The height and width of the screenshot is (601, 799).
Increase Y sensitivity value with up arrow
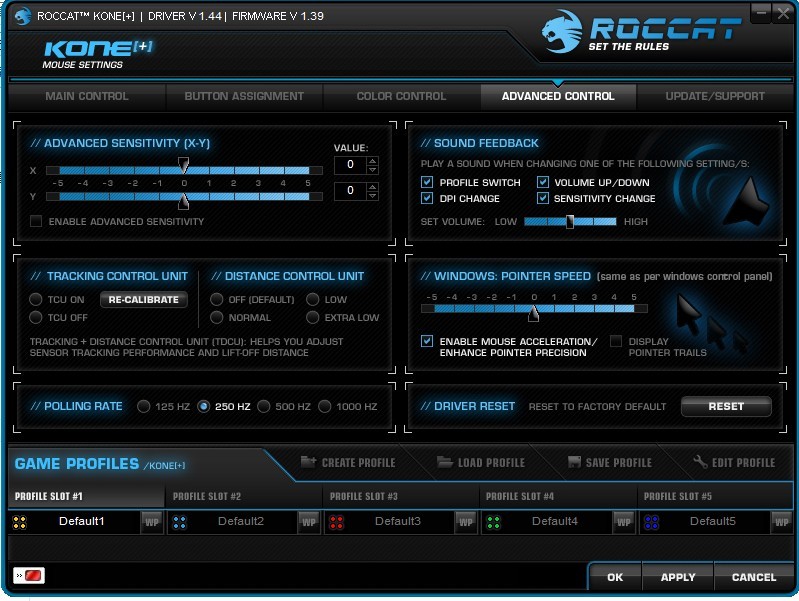click(372, 187)
